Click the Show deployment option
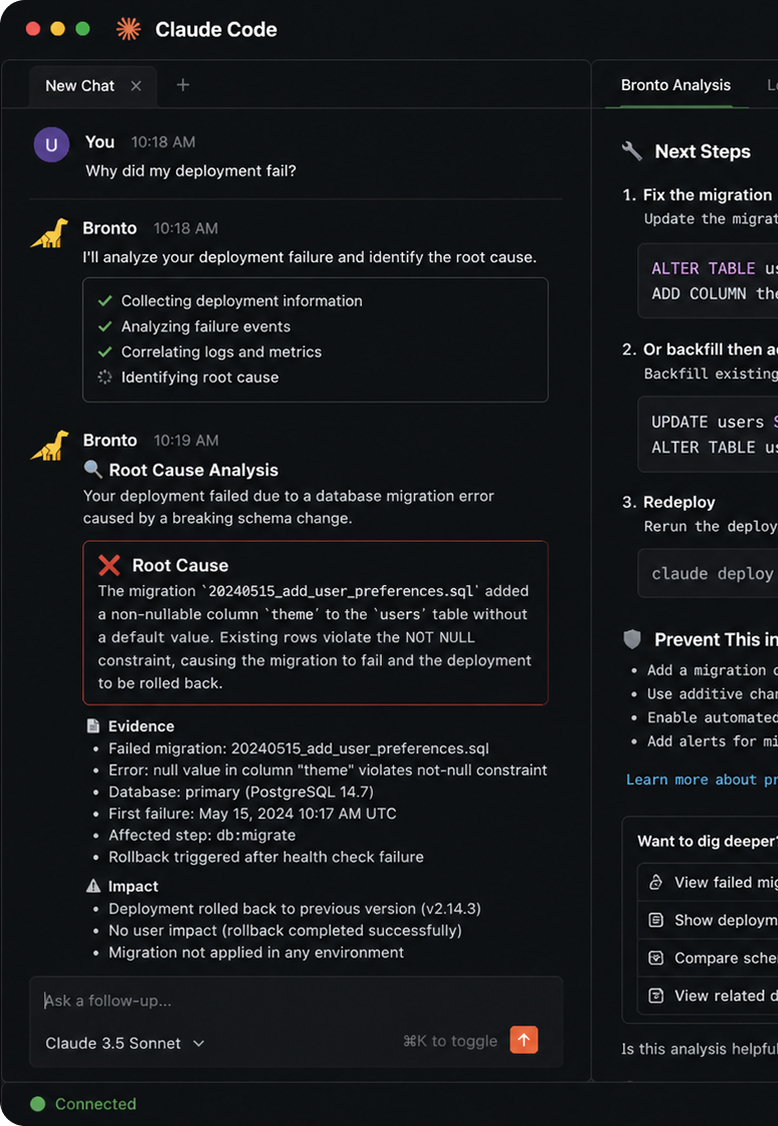The width and height of the screenshot is (778, 1126). [x=708, y=920]
